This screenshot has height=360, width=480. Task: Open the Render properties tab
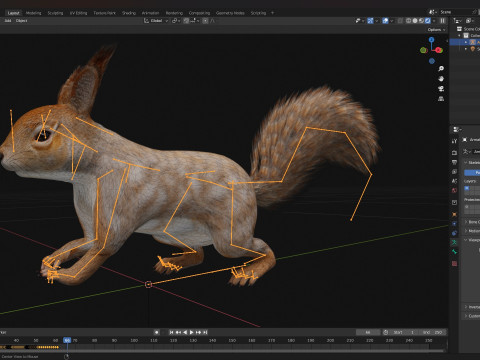454,153
